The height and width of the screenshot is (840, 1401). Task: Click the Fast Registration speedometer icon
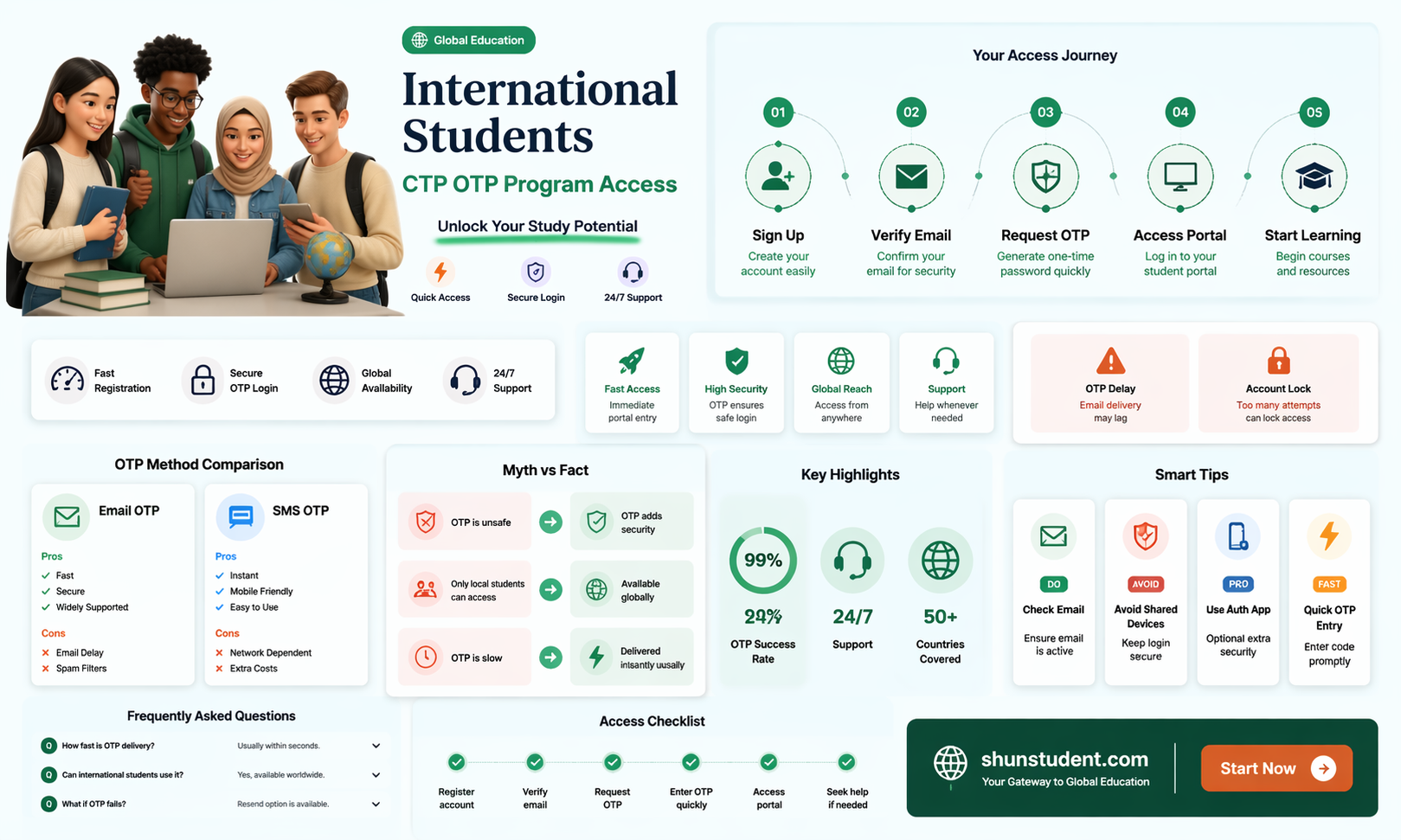tap(67, 380)
